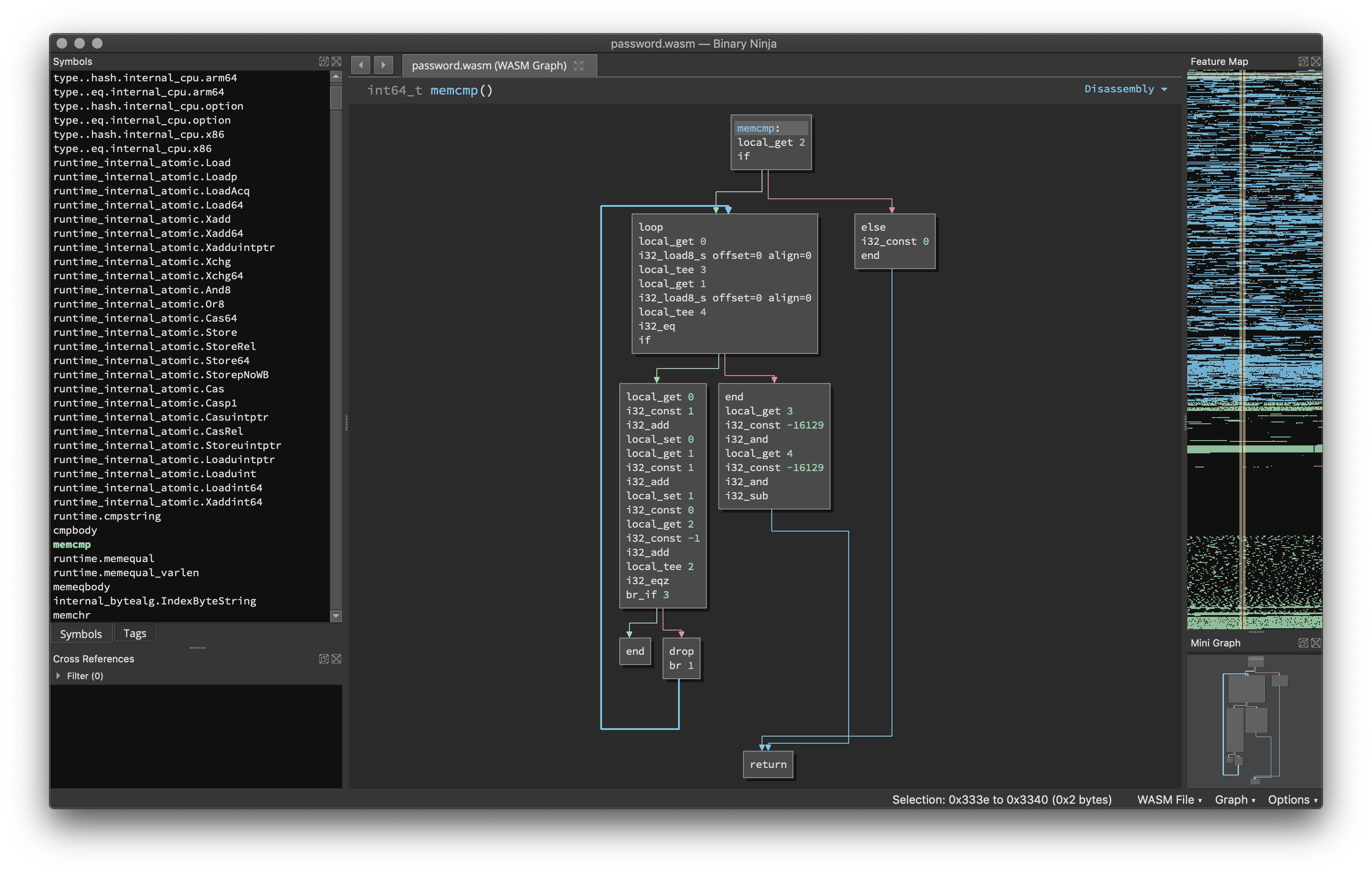The height and width of the screenshot is (874, 1372).
Task: Click the scroll up arrow in Symbols list
Action: pos(335,76)
